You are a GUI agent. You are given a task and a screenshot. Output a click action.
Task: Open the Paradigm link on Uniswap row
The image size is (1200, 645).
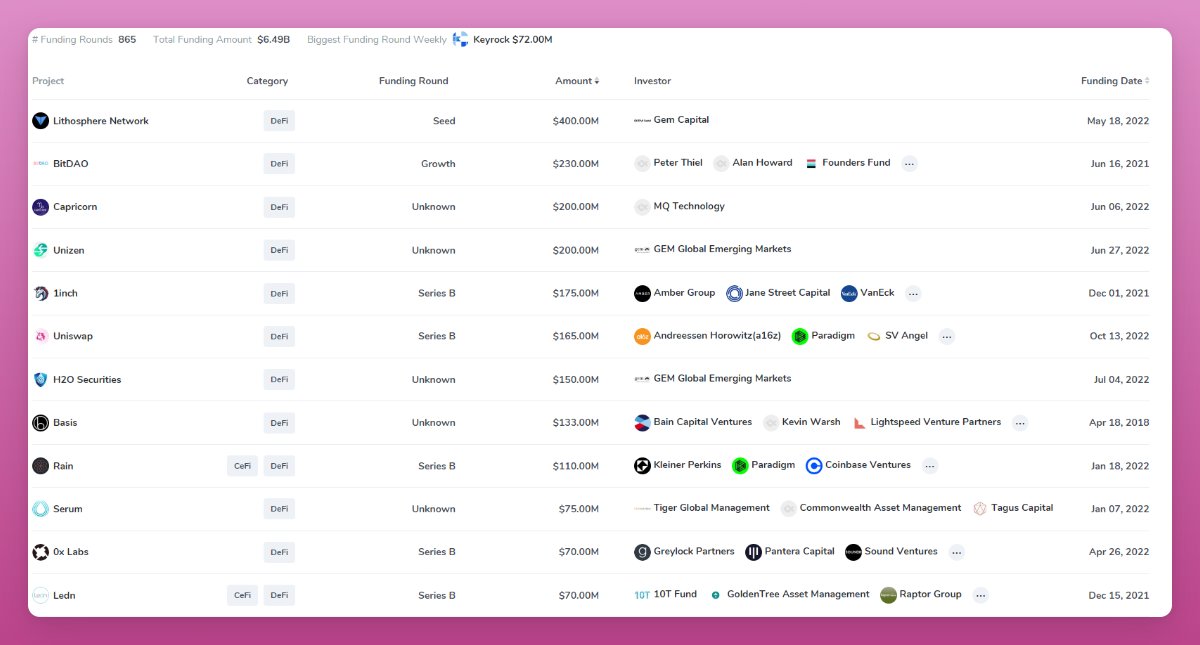(833, 336)
